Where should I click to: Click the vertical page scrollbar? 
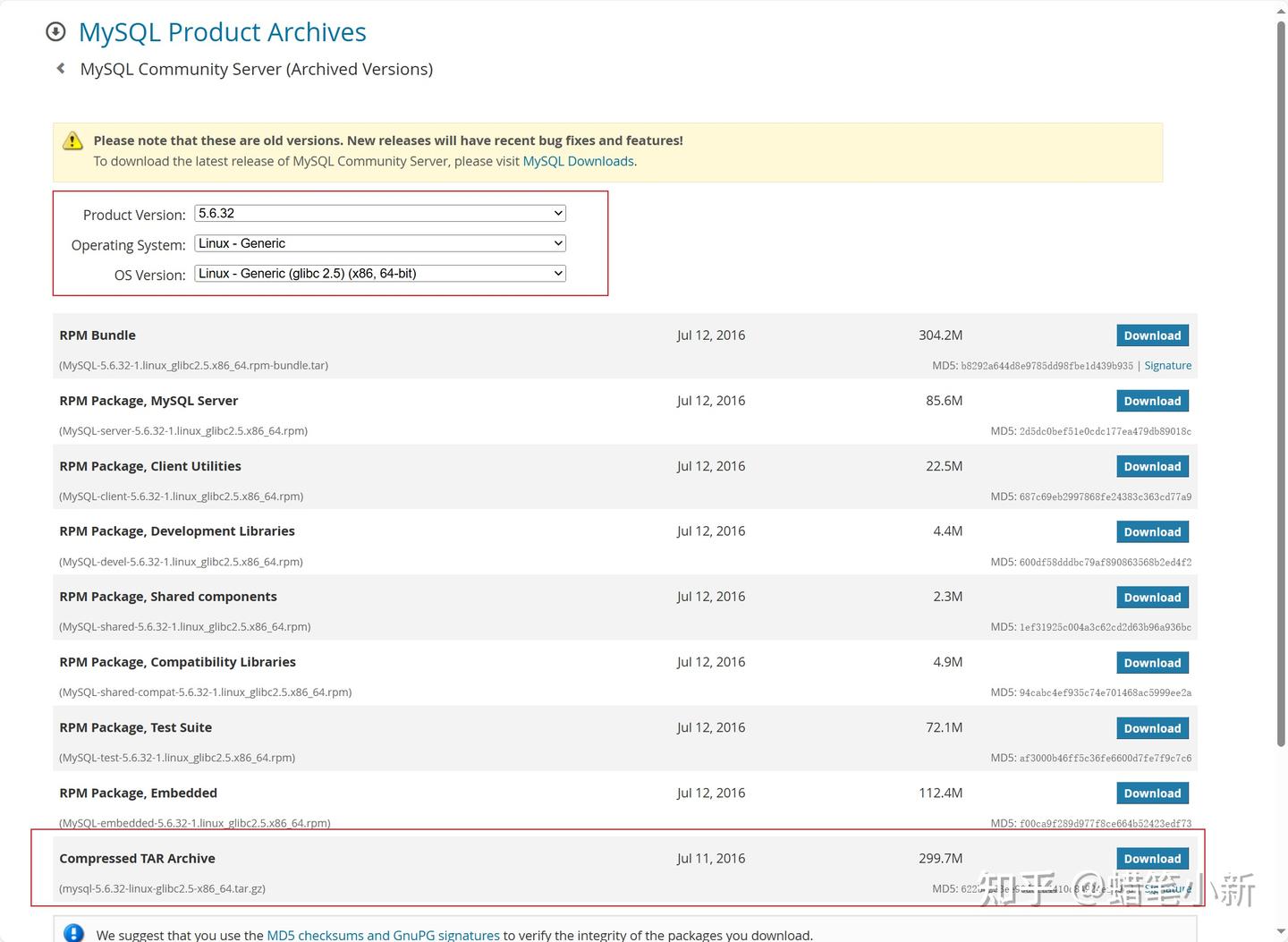click(x=1280, y=385)
